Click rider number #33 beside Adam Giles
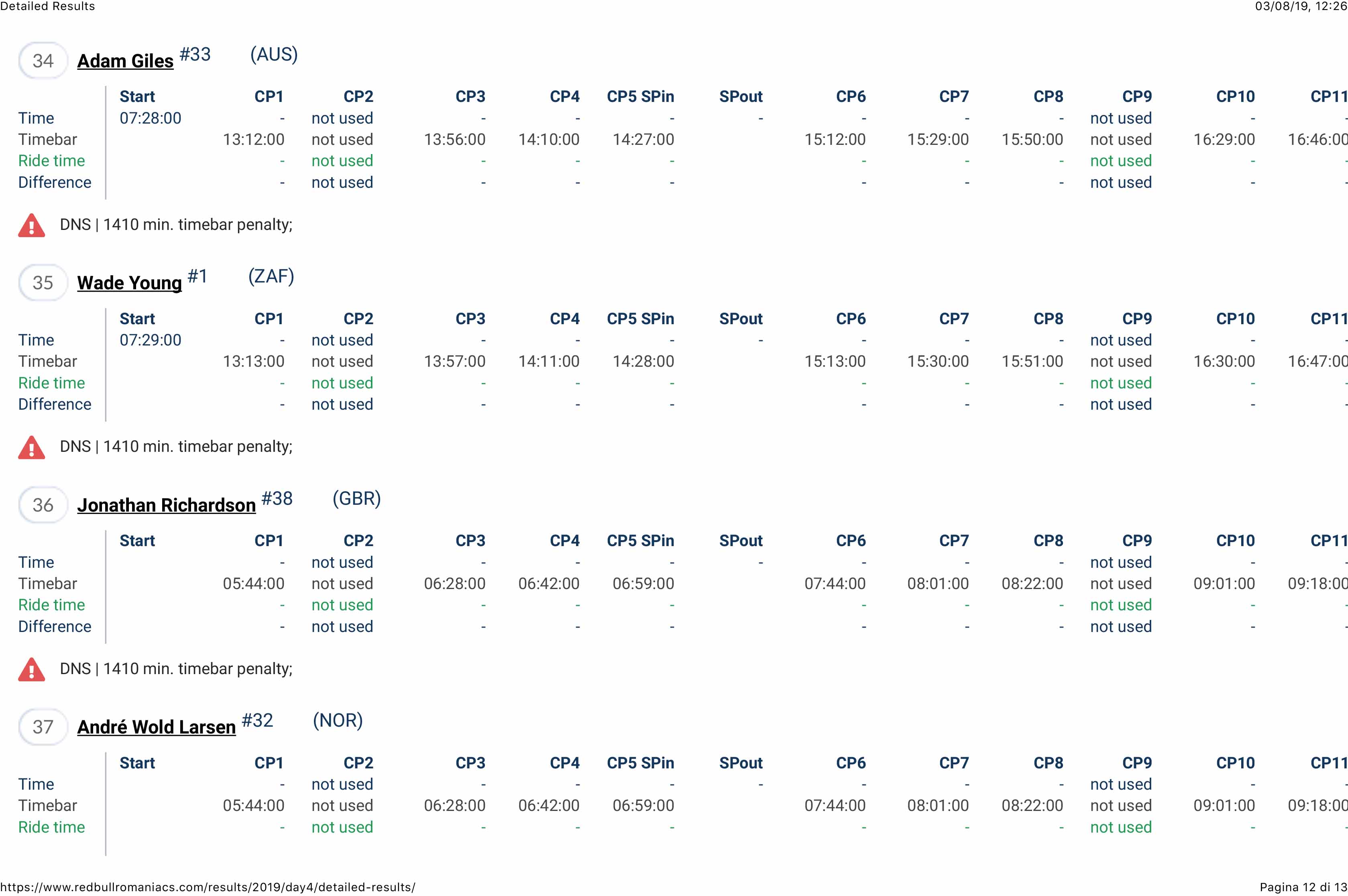Image resolution: width=1348 pixels, height=896 pixels. click(x=195, y=54)
